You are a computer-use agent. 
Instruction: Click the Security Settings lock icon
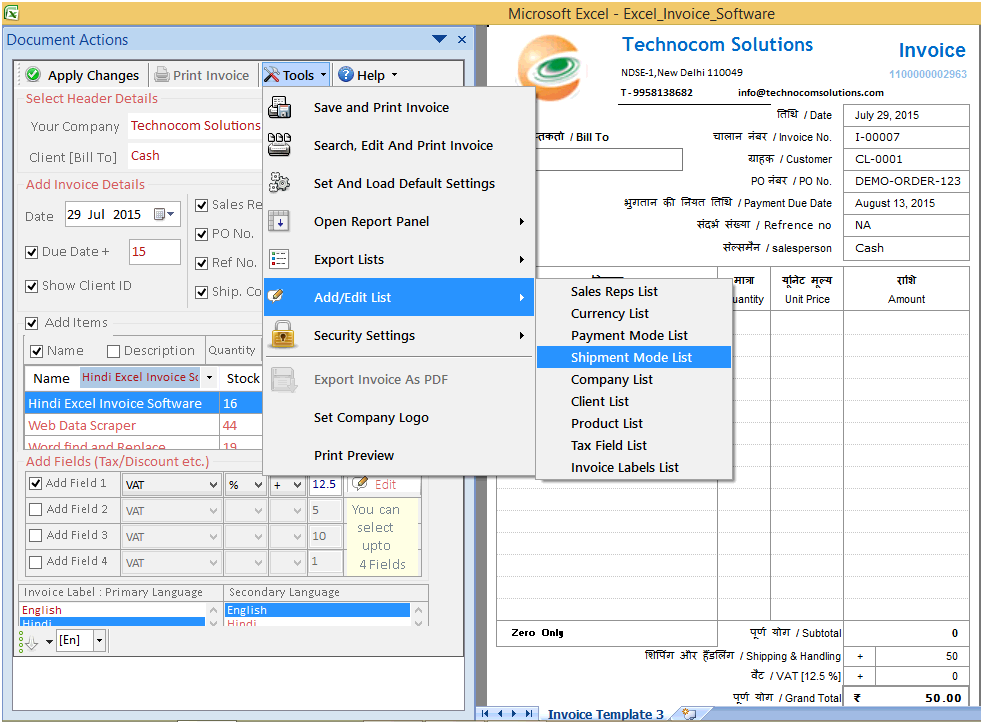(x=281, y=336)
